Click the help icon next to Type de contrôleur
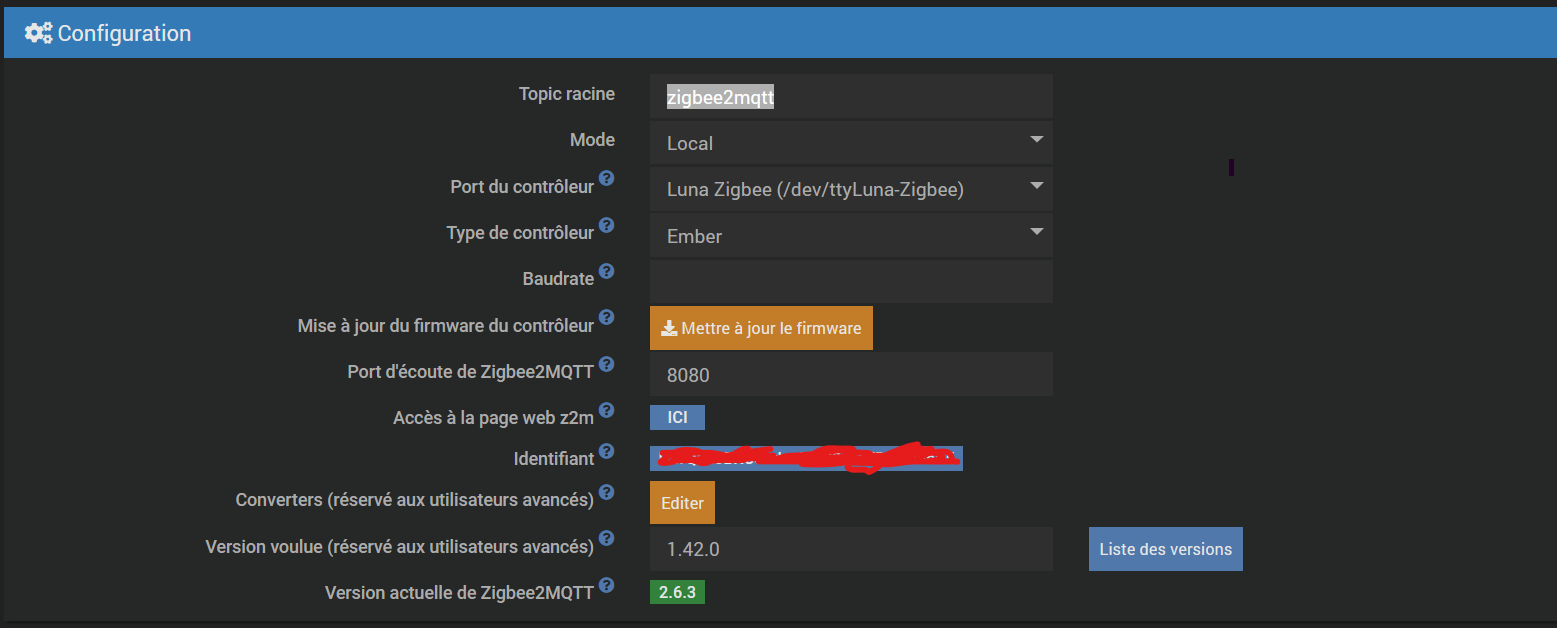This screenshot has height=628, width=1557. pyautogui.click(x=606, y=226)
